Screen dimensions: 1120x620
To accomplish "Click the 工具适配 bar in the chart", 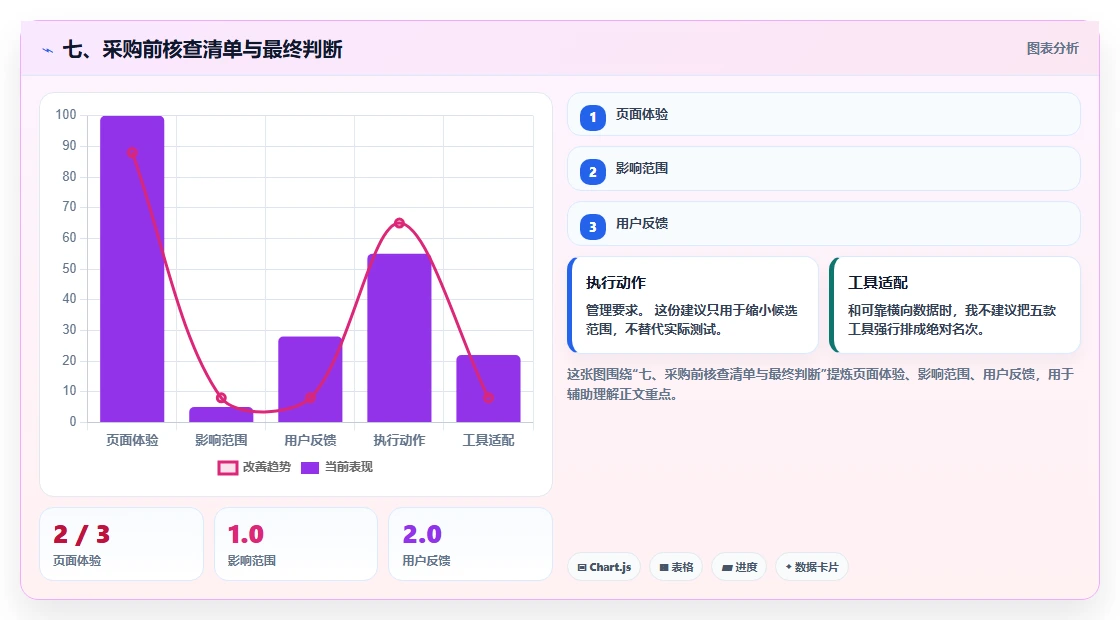I will [489, 389].
